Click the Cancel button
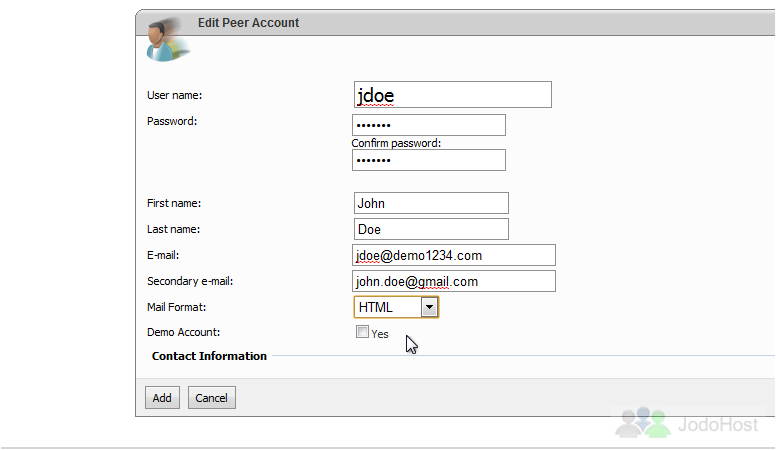 [211, 398]
